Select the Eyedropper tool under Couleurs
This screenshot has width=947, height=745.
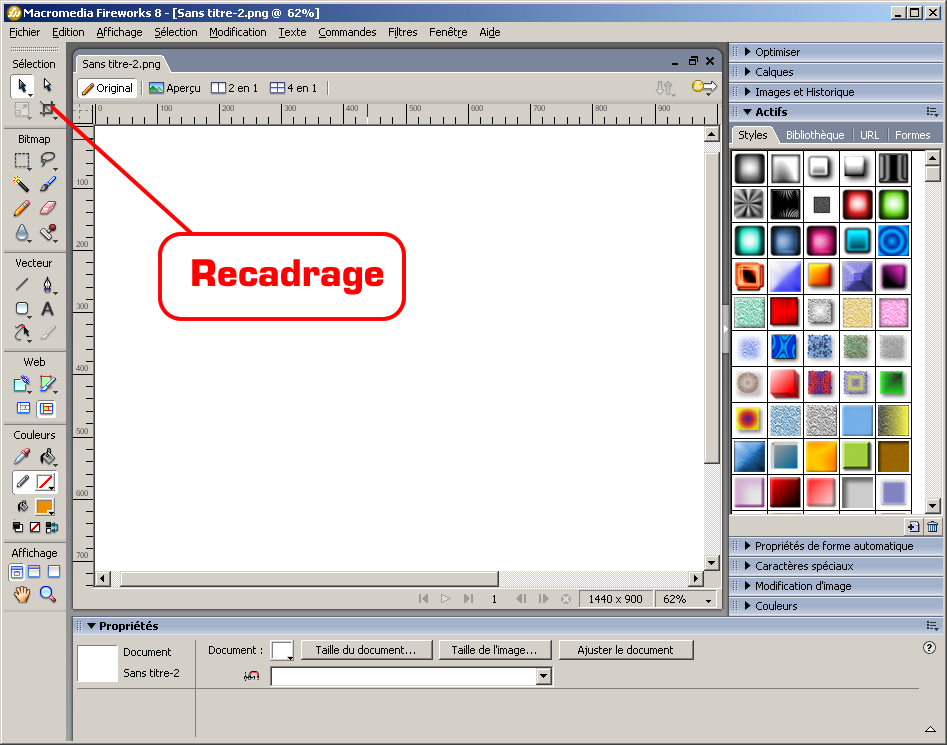point(21,457)
